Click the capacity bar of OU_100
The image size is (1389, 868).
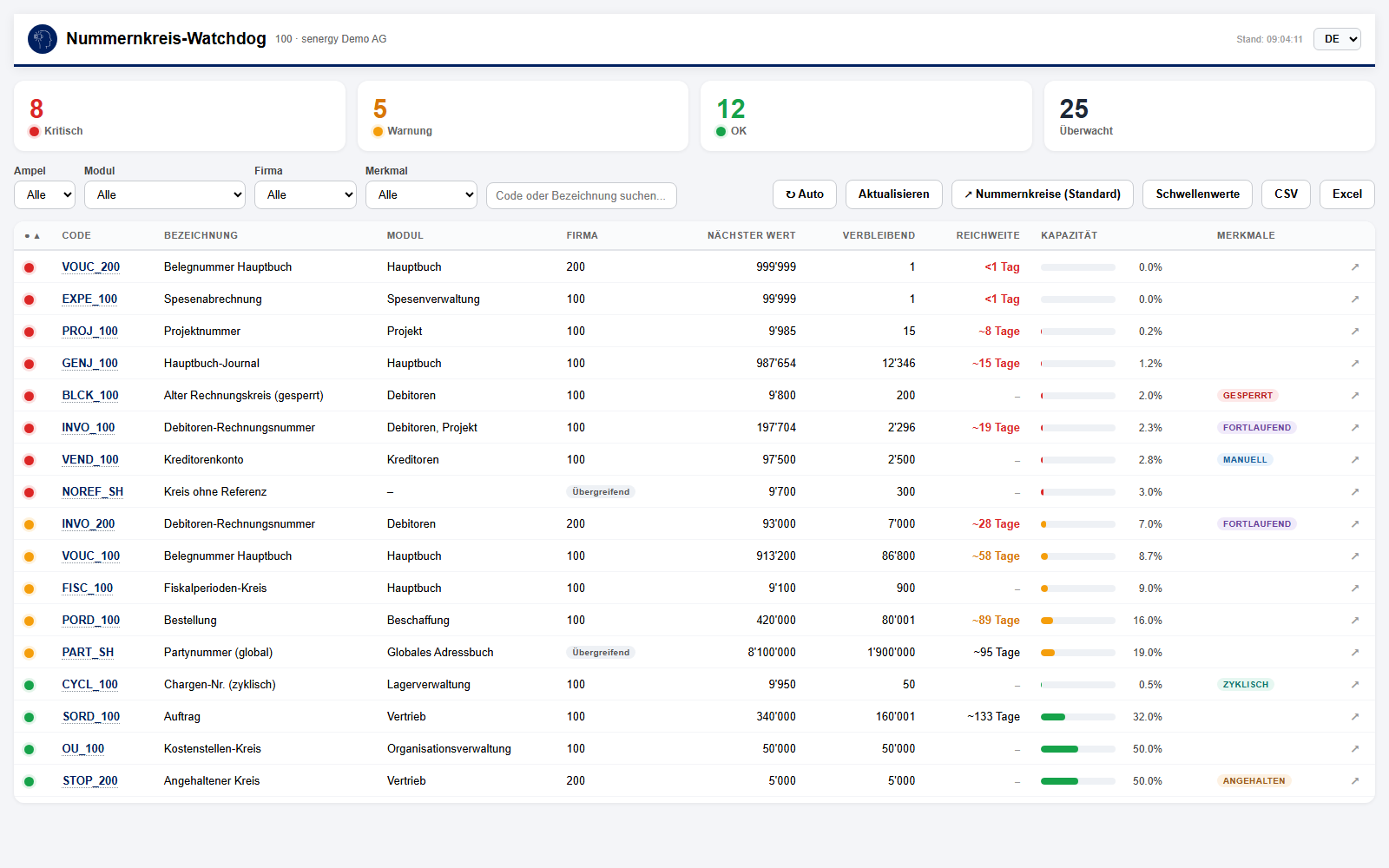1078,749
